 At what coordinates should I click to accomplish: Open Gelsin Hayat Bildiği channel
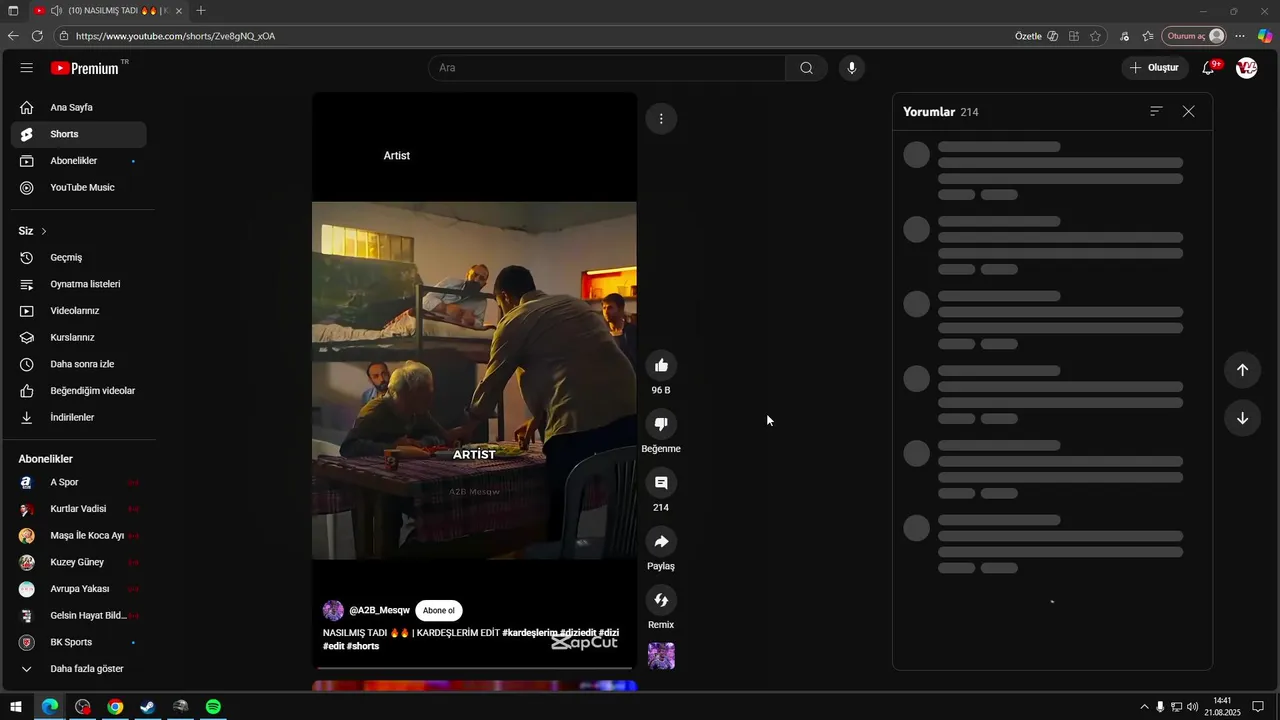79,616
